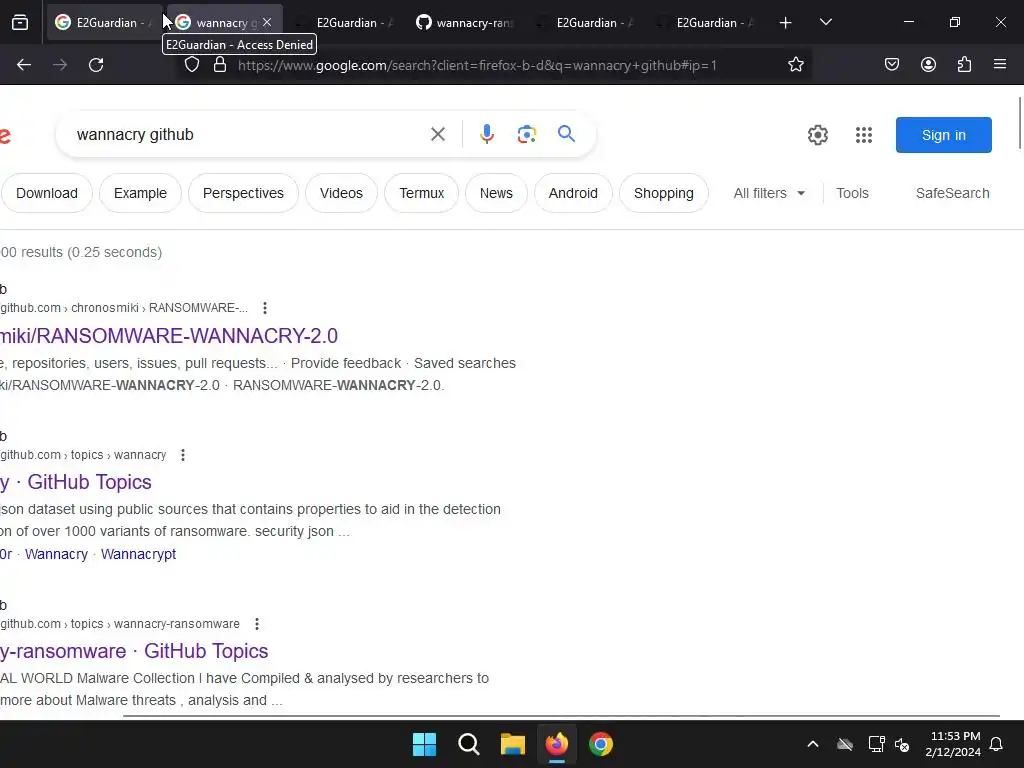Show Videos results
1024x768 pixels.
(342, 193)
